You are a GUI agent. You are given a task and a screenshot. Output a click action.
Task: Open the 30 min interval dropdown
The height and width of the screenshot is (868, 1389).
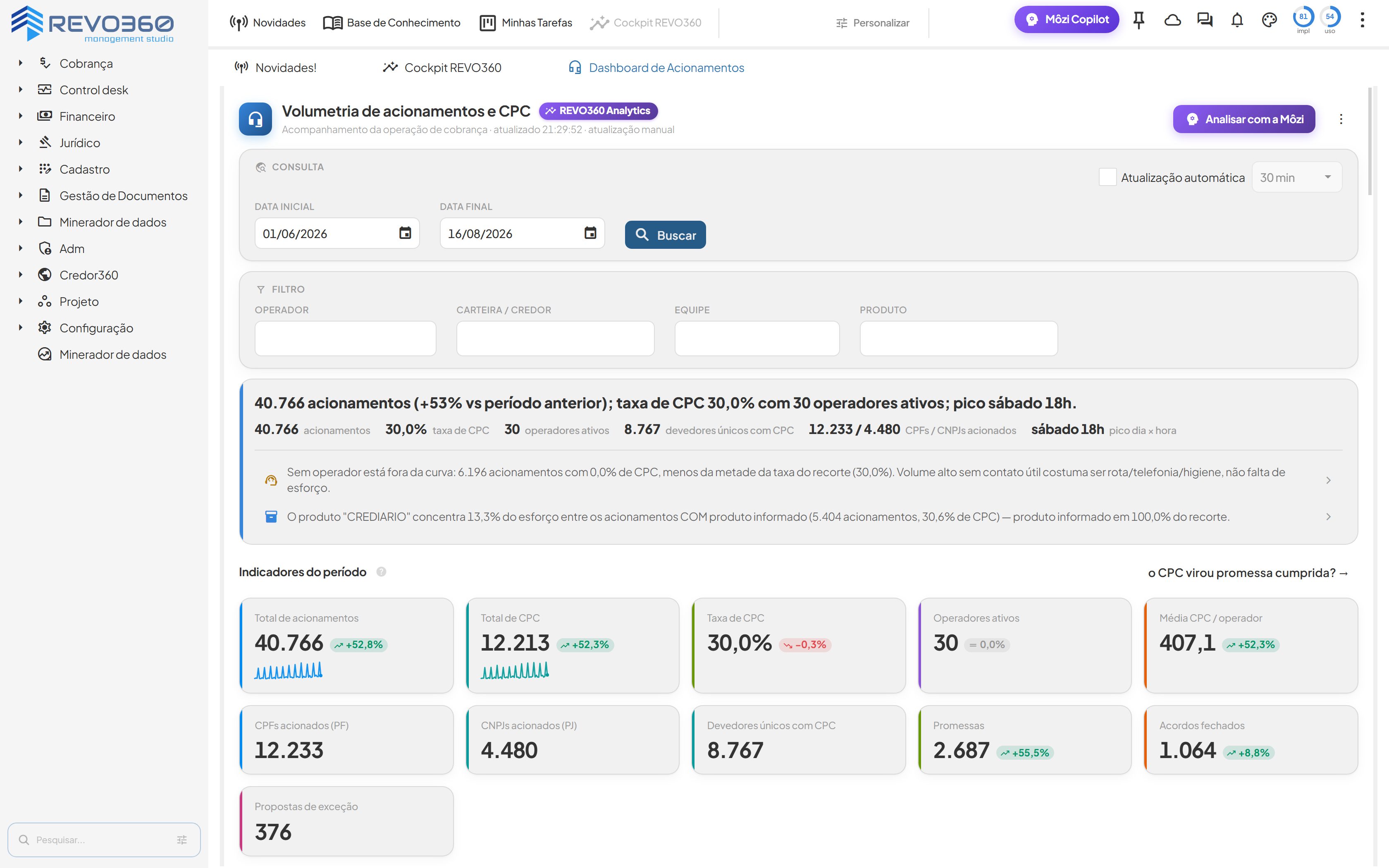click(1296, 177)
